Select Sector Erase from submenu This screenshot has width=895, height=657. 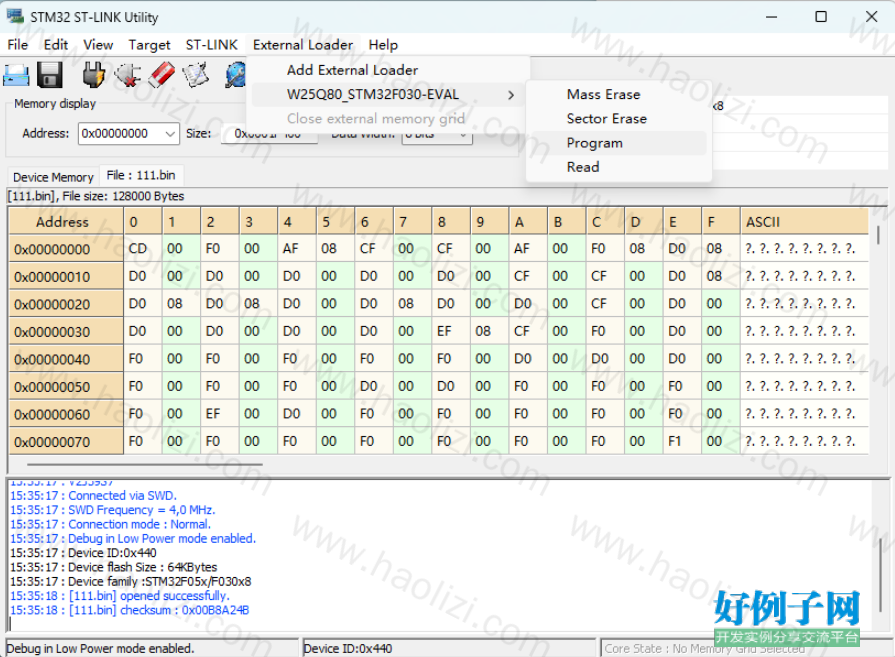(607, 119)
